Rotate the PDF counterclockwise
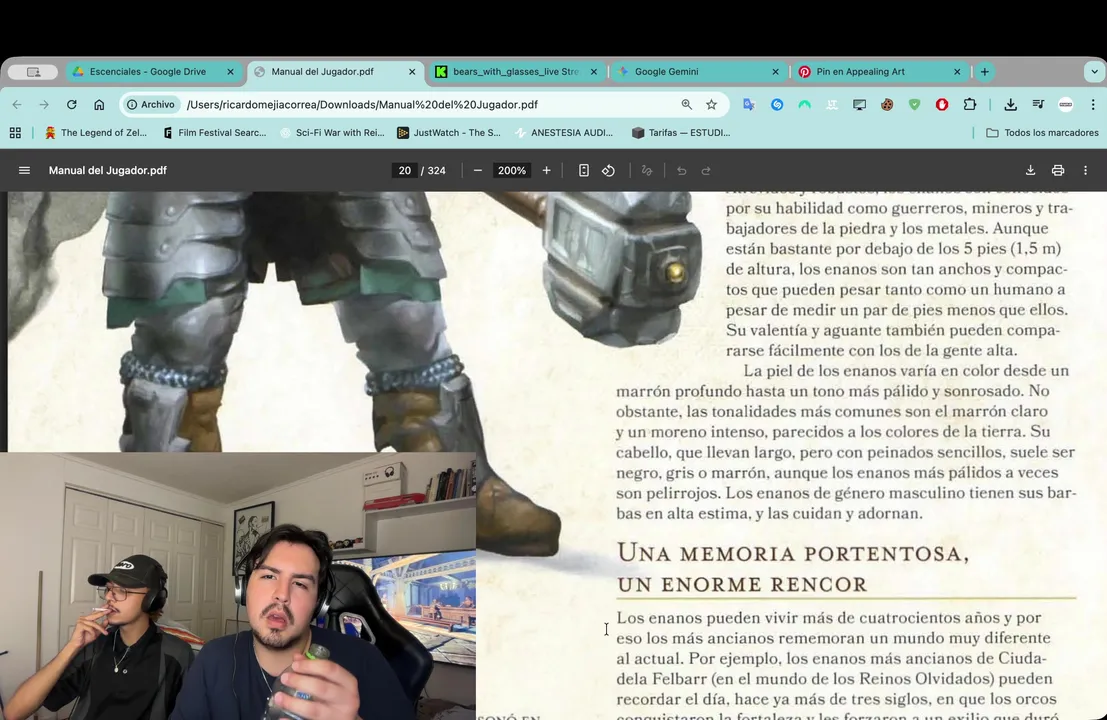 pos(609,170)
